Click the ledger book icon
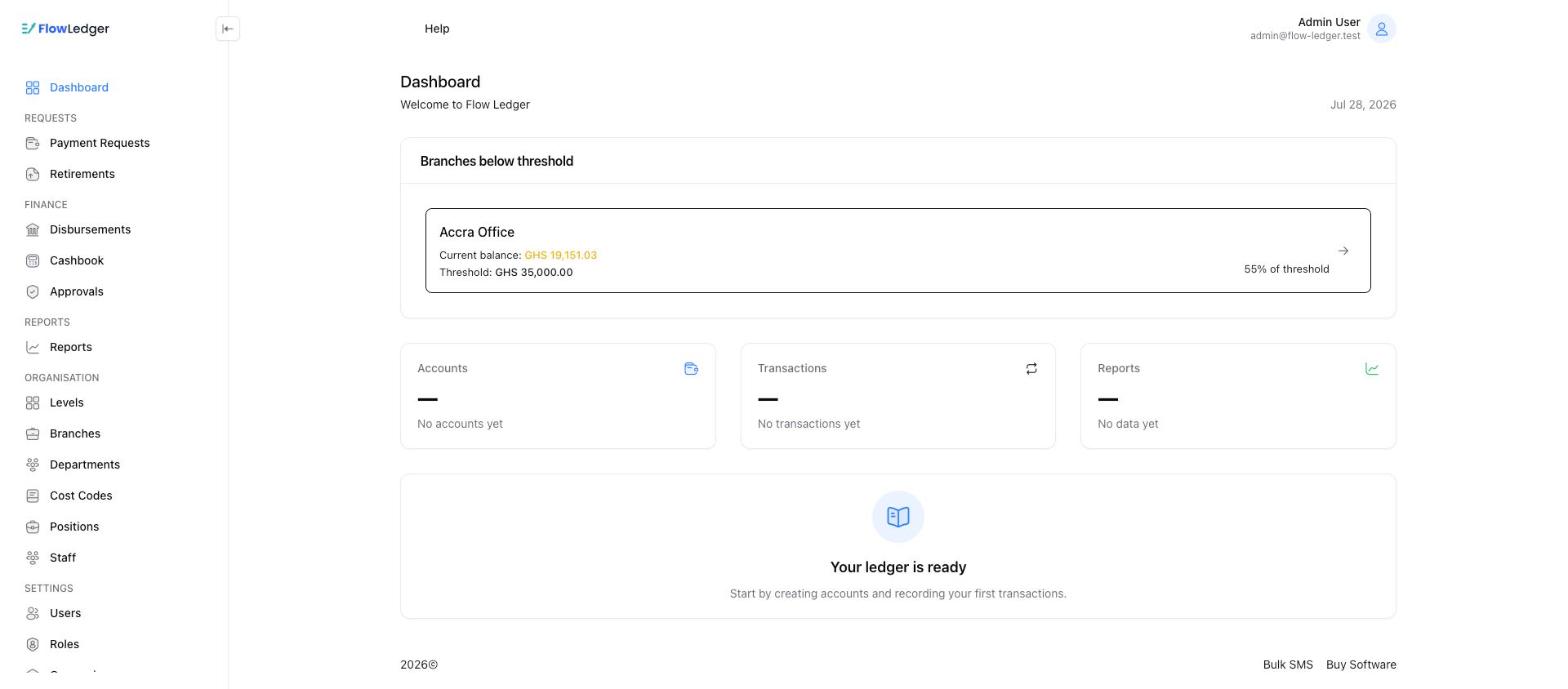Viewport: 1568px width, 689px height. [898, 517]
